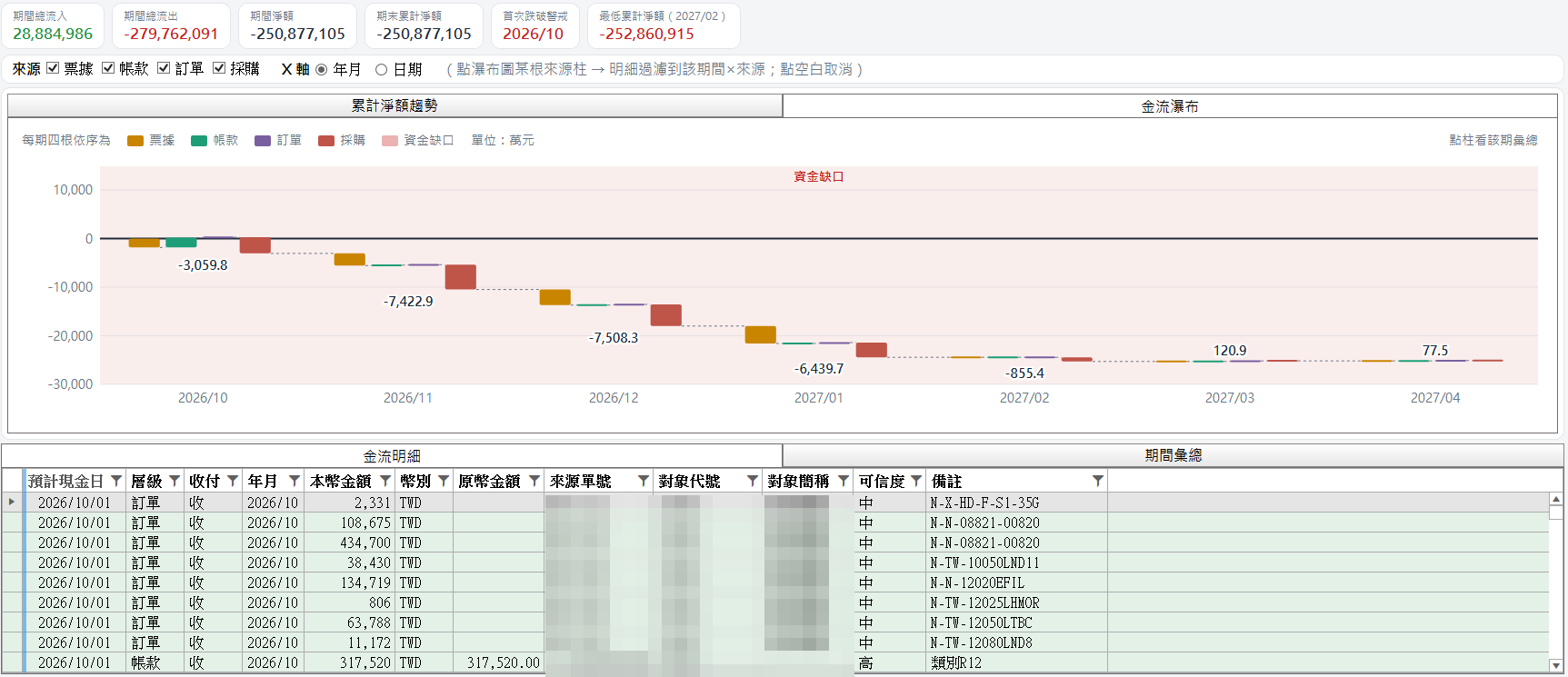Click the 2026/12 票據 orange waterfall bar
The image size is (1568, 677).
click(x=555, y=297)
